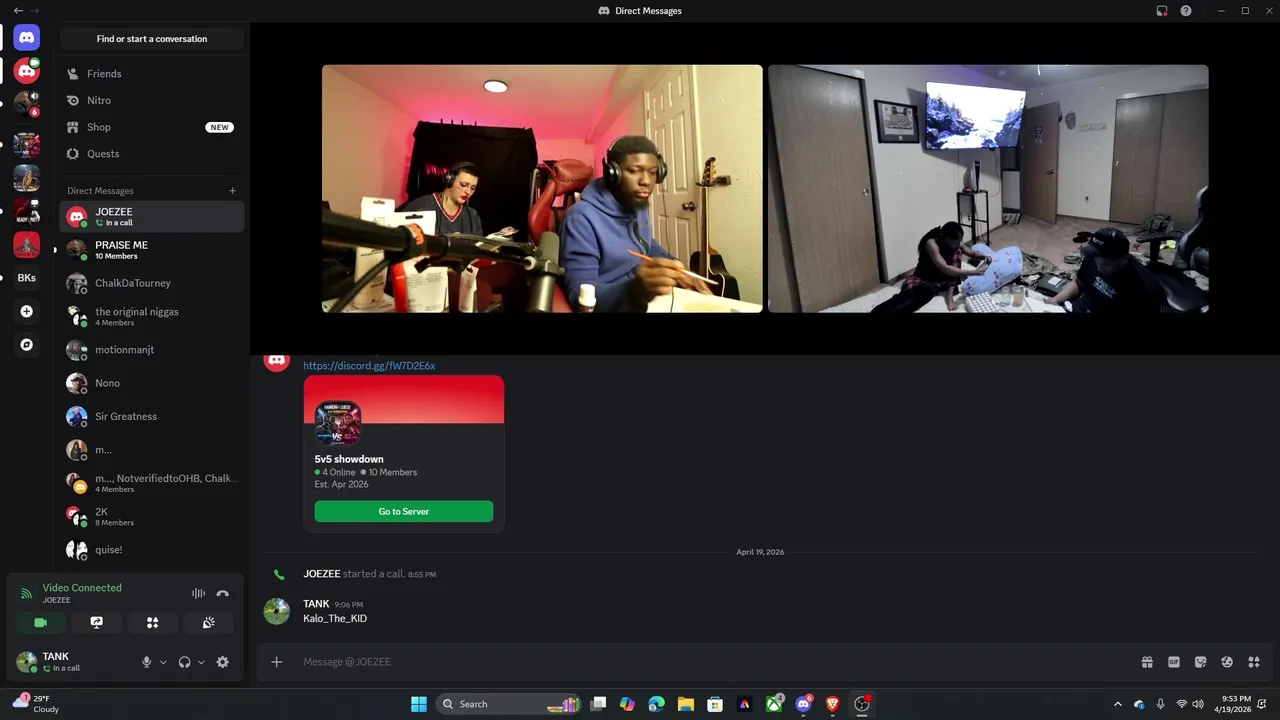Image resolution: width=1280 pixels, height=720 pixels.
Task: Open Sir Greatness conversation
Action: point(152,416)
